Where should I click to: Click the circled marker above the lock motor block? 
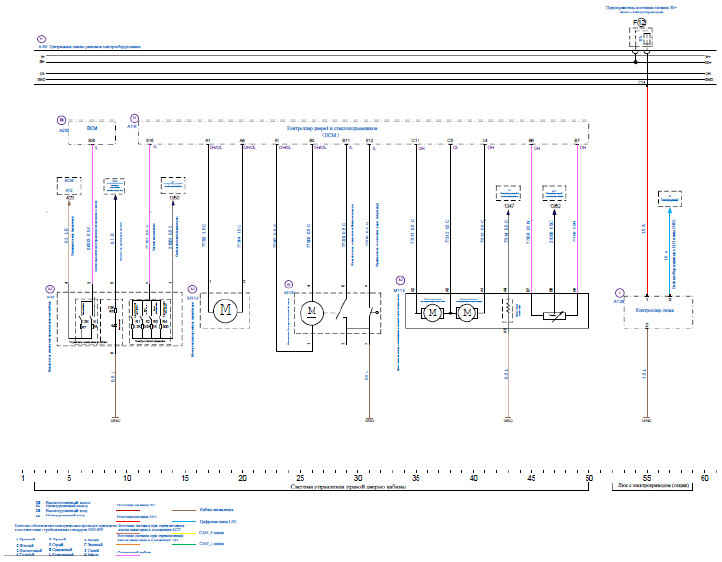click(x=289, y=284)
